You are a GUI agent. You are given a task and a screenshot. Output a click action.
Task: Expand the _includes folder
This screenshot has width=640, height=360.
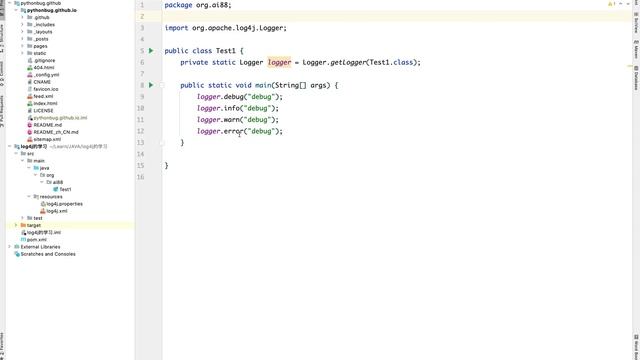tap(22, 24)
